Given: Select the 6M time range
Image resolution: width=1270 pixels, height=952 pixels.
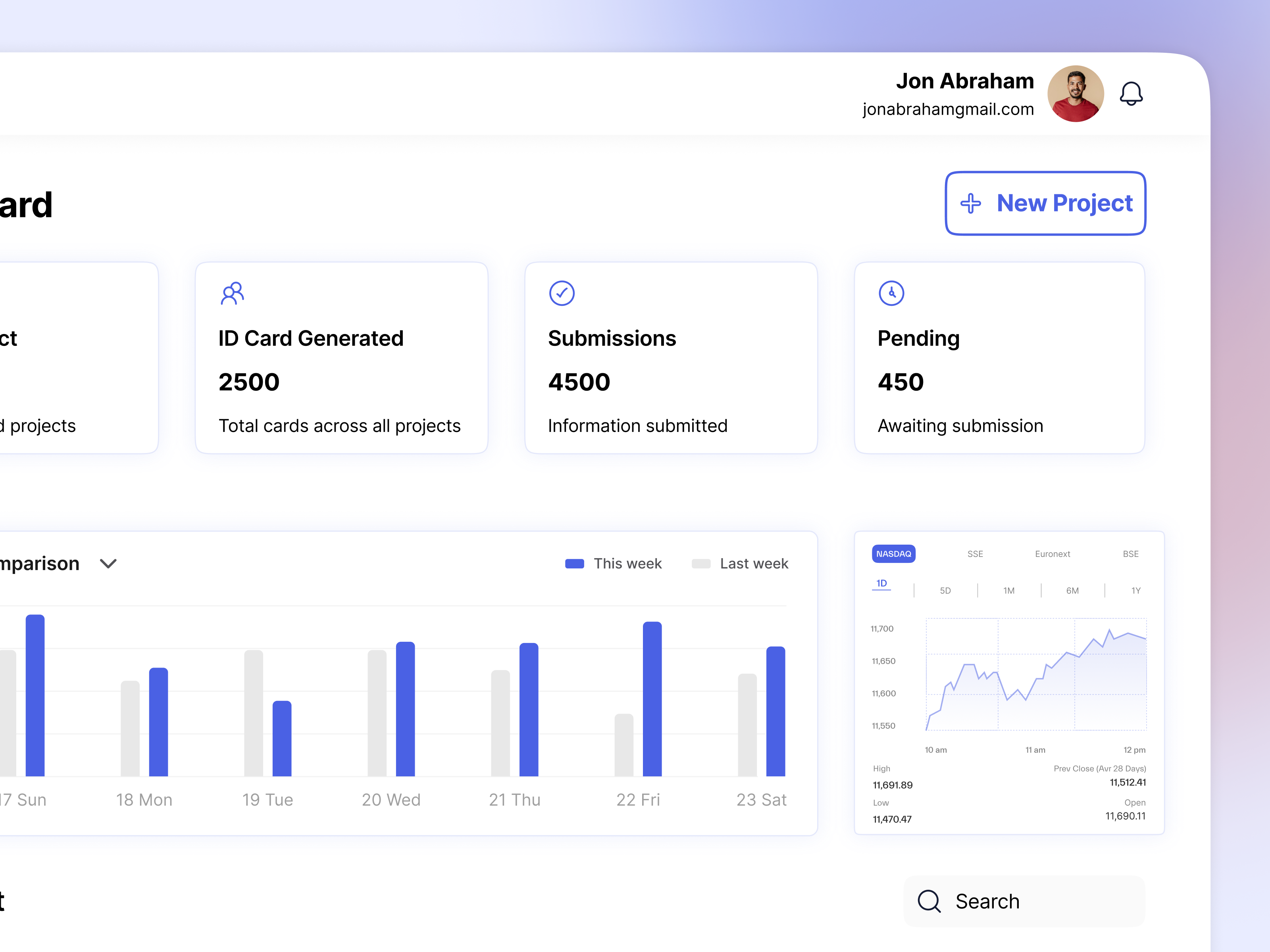Looking at the screenshot, I should coord(1072,591).
